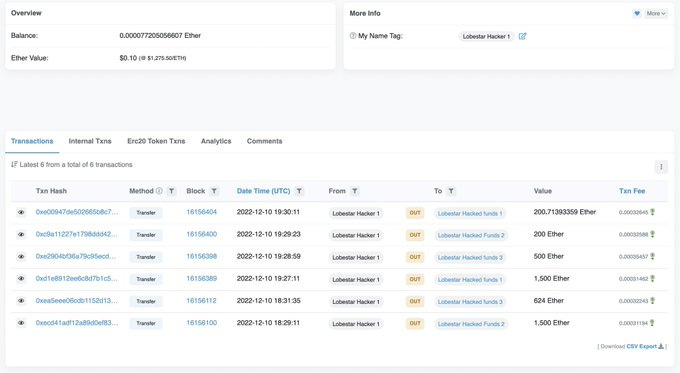Filter by Block column
This screenshot has width=680, height=373.
(x=214, y=191)
